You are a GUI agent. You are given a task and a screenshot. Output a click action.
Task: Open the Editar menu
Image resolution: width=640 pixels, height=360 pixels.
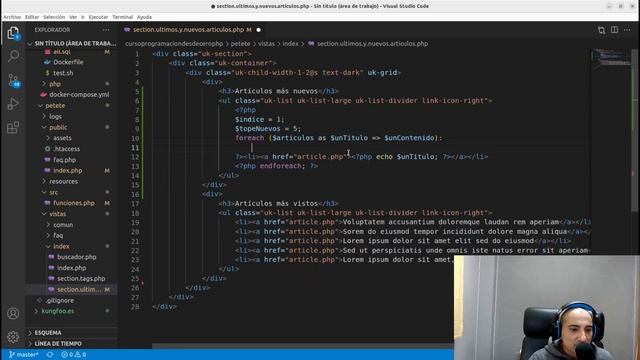pyautogui.click(x=32, y=17)
